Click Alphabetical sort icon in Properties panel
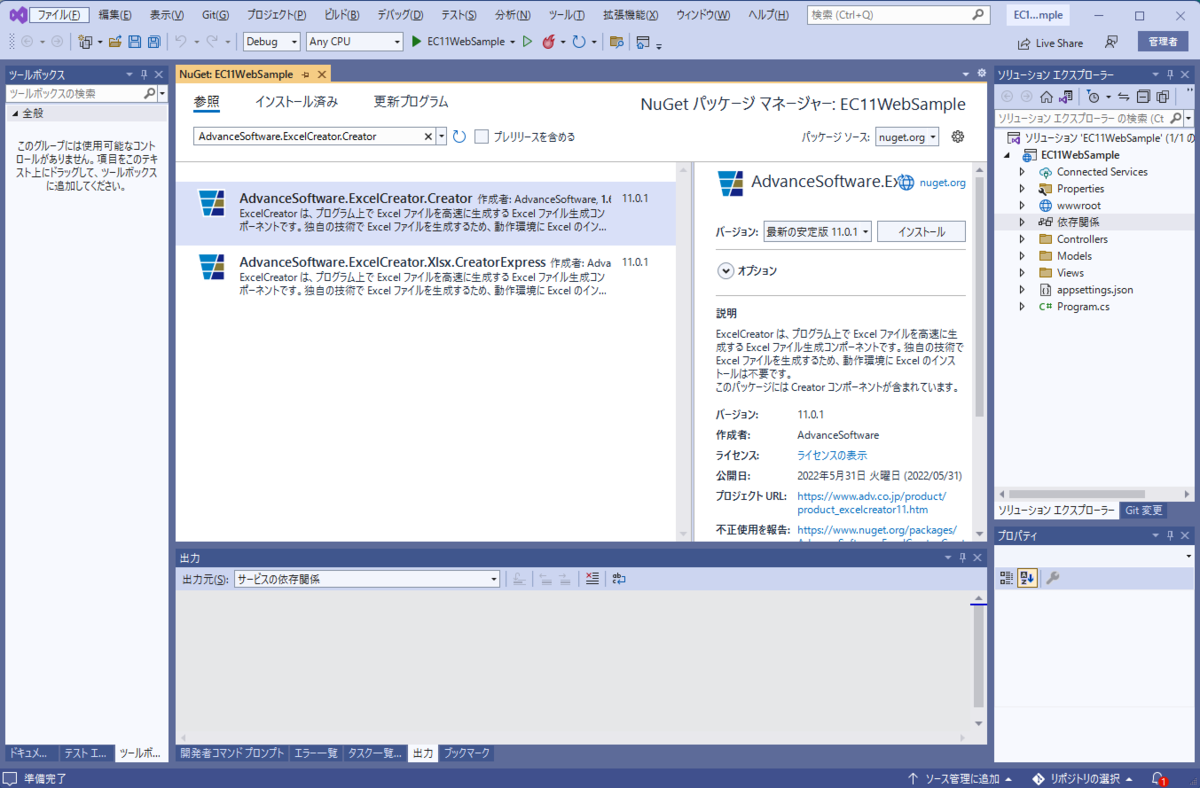1200x788 pixels. [1027, 578]
